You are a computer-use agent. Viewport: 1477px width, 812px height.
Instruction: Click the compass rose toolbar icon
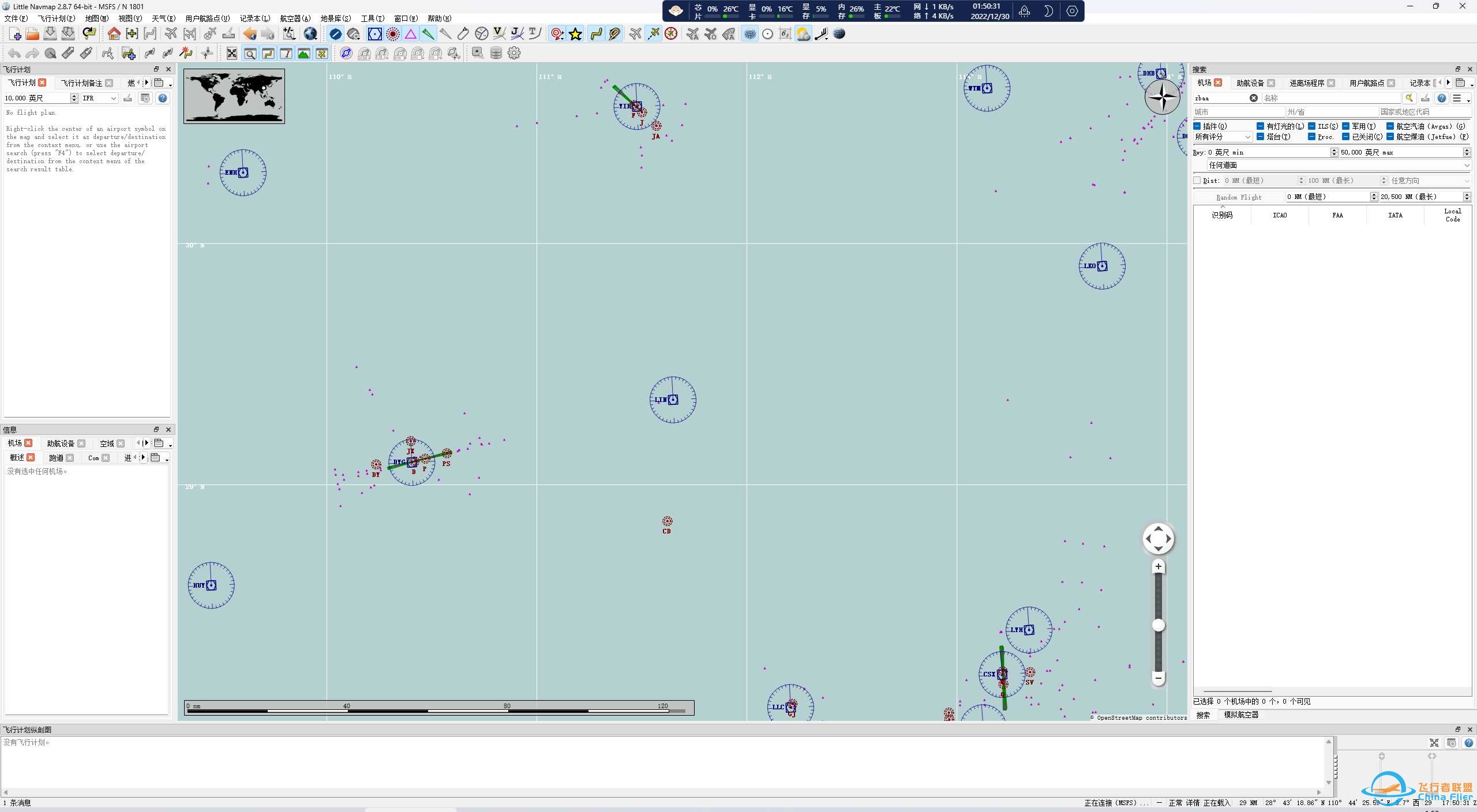(670, 34)
